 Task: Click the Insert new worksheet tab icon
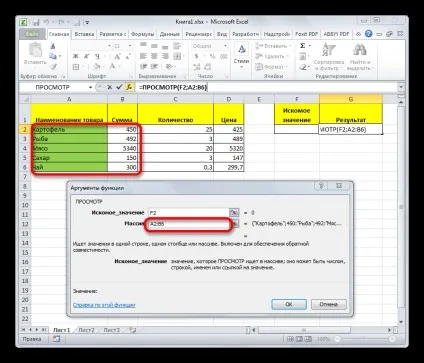[x=133, y=330]
